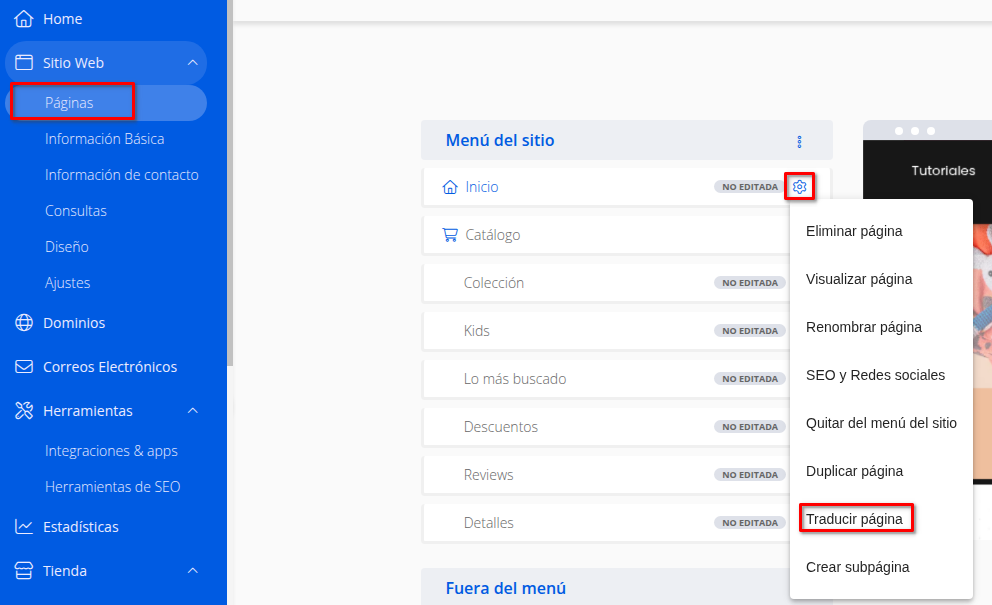Image resolution: width=992 pixels, height=605 pixels.
Task: Go to Herramientas de SEO
Action: coord(112,487)
